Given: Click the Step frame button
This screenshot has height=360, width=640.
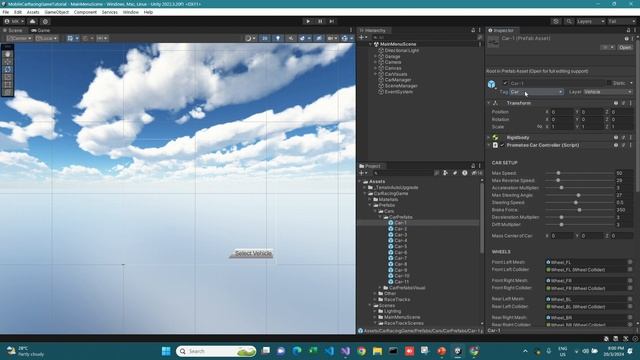Looking at the screenshot, I should pos(332,21).
